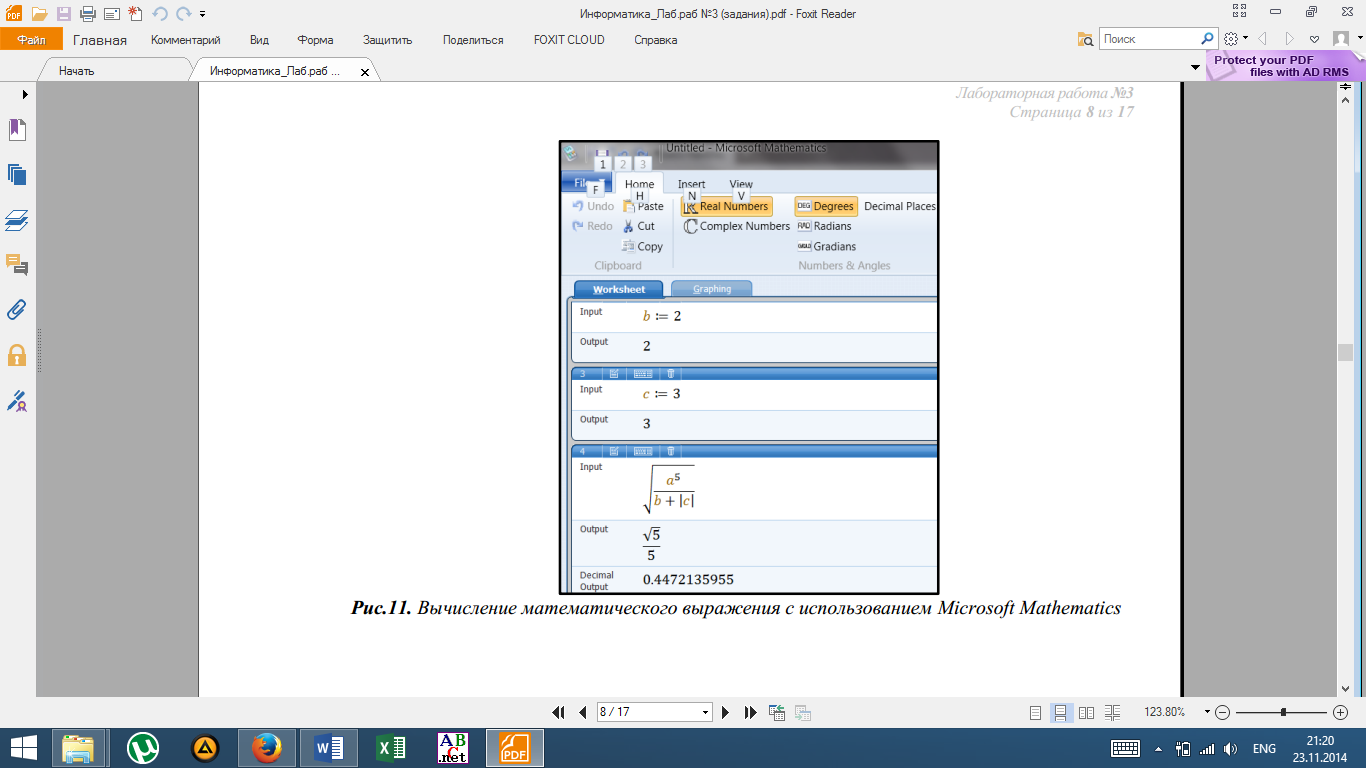The image size is (1366, 768).
Task: Open the Поделиться ribbon tab
Action: (x=473, y=40)
